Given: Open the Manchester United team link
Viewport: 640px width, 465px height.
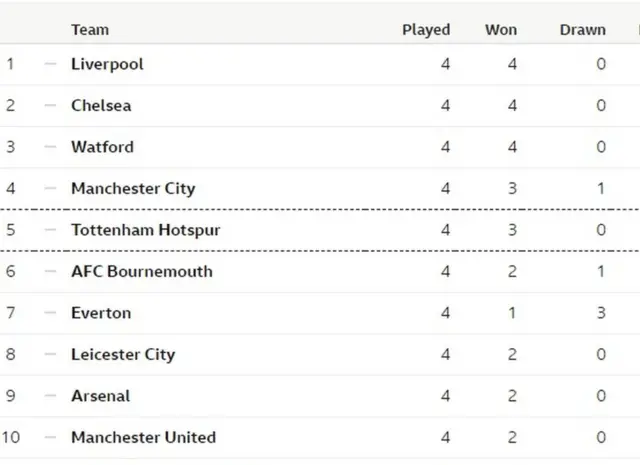Looking at the screenshot, I should click(x=143, y=437).
